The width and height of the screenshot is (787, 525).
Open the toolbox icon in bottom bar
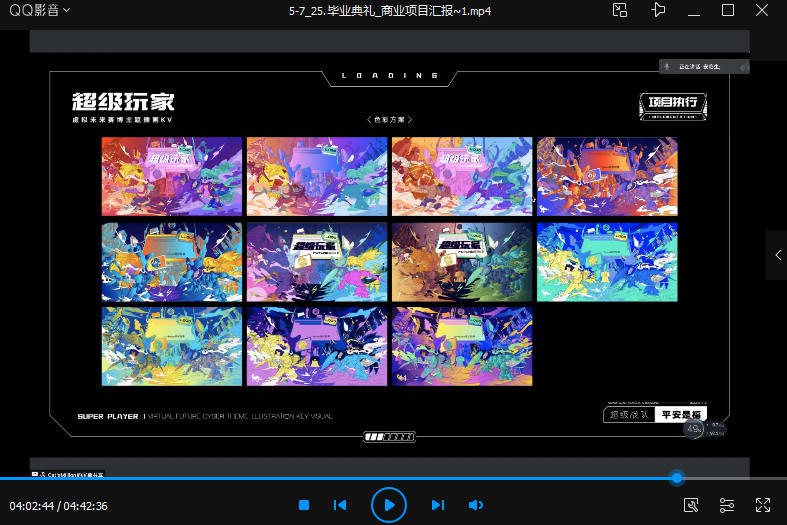[690, 505]
